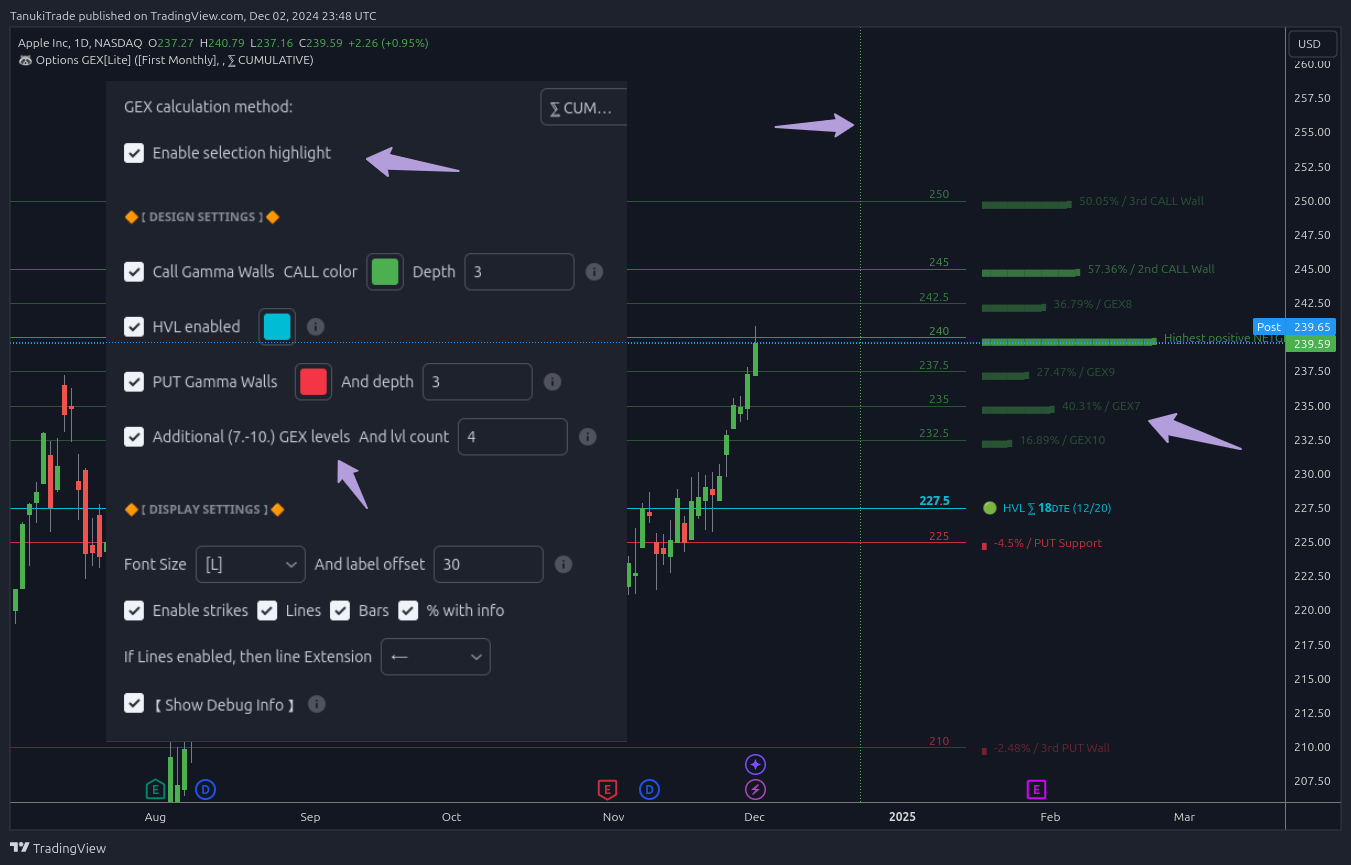Screen dimensions: 1351x865
Task: Click the green earnings E marker in August
Action: [155, 790]
